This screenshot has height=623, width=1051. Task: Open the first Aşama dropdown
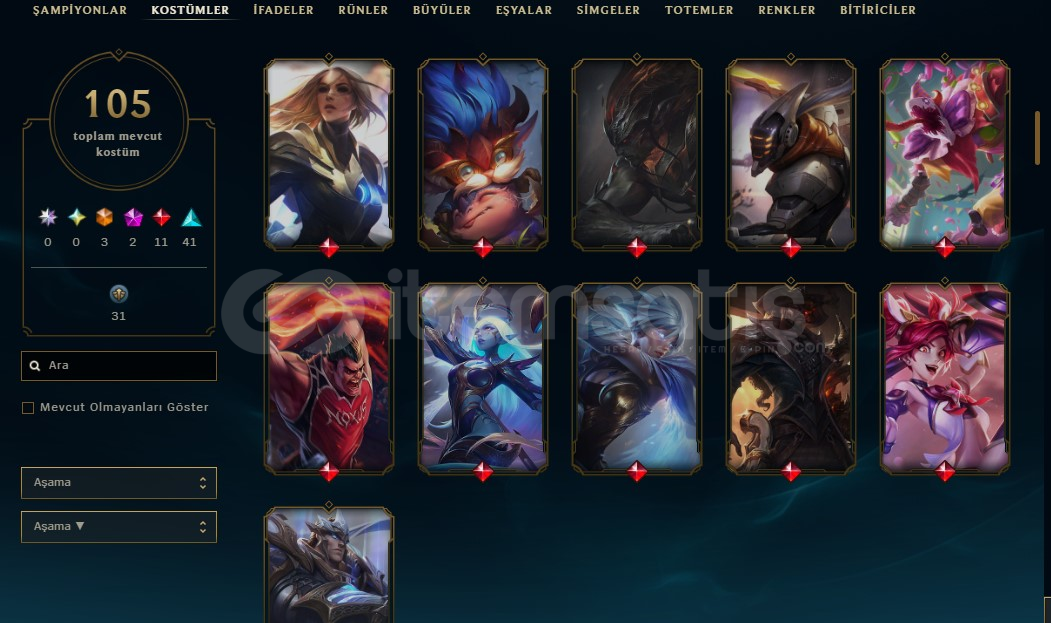[119, 483]
